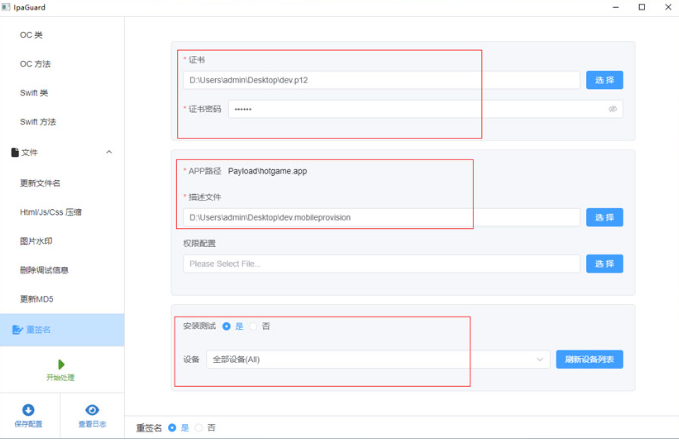Viewport: 679px width, 440px height.
Task: Open the 设备 dropdown showing 全部设备(All)
Action: tap(378, 359)
